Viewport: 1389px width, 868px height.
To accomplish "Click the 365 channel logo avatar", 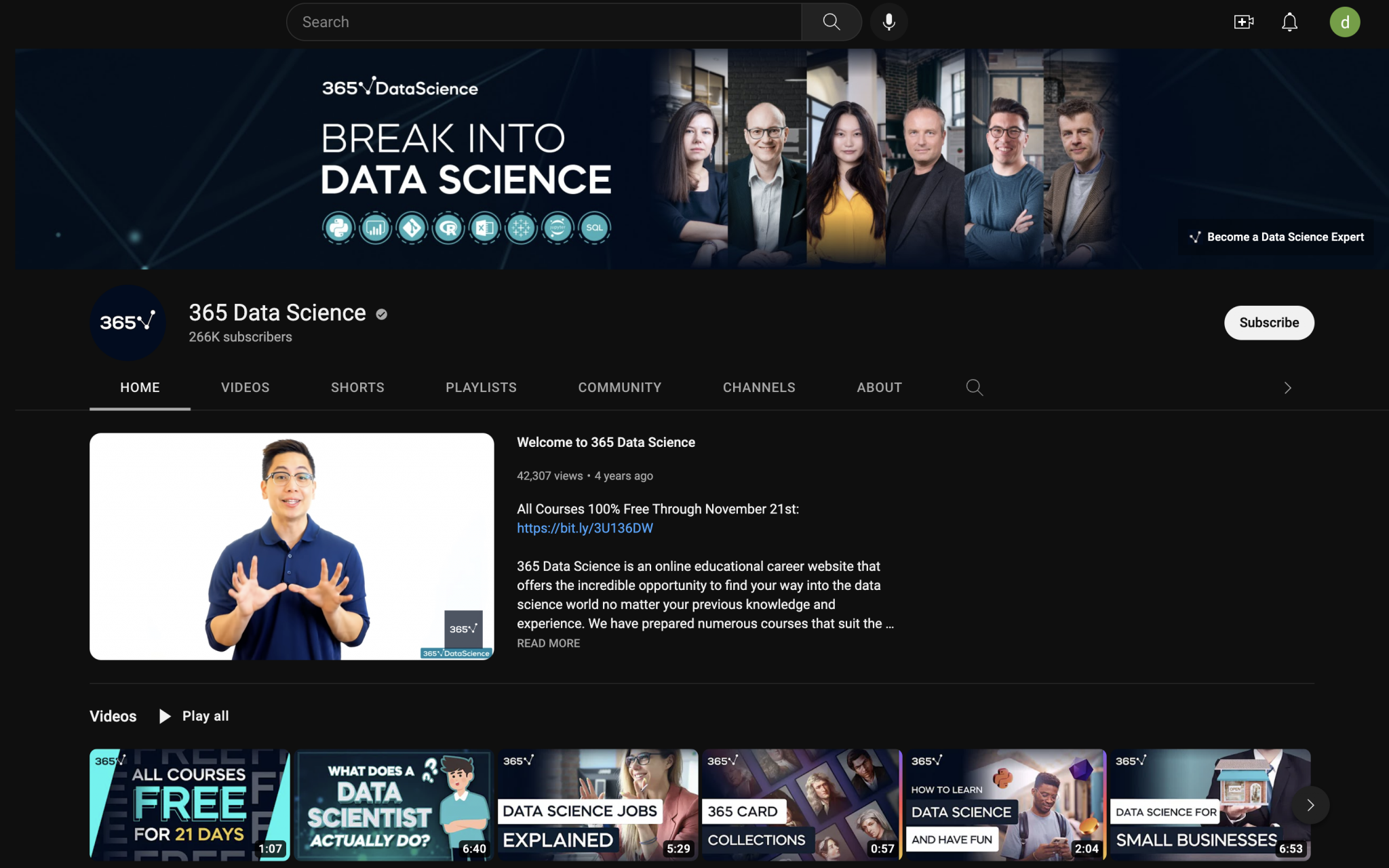I will 128,322.
